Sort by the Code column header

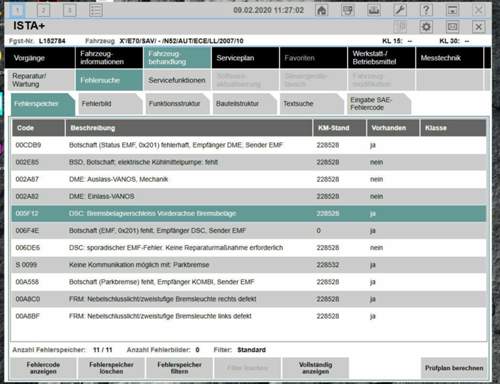coord(38,128)
